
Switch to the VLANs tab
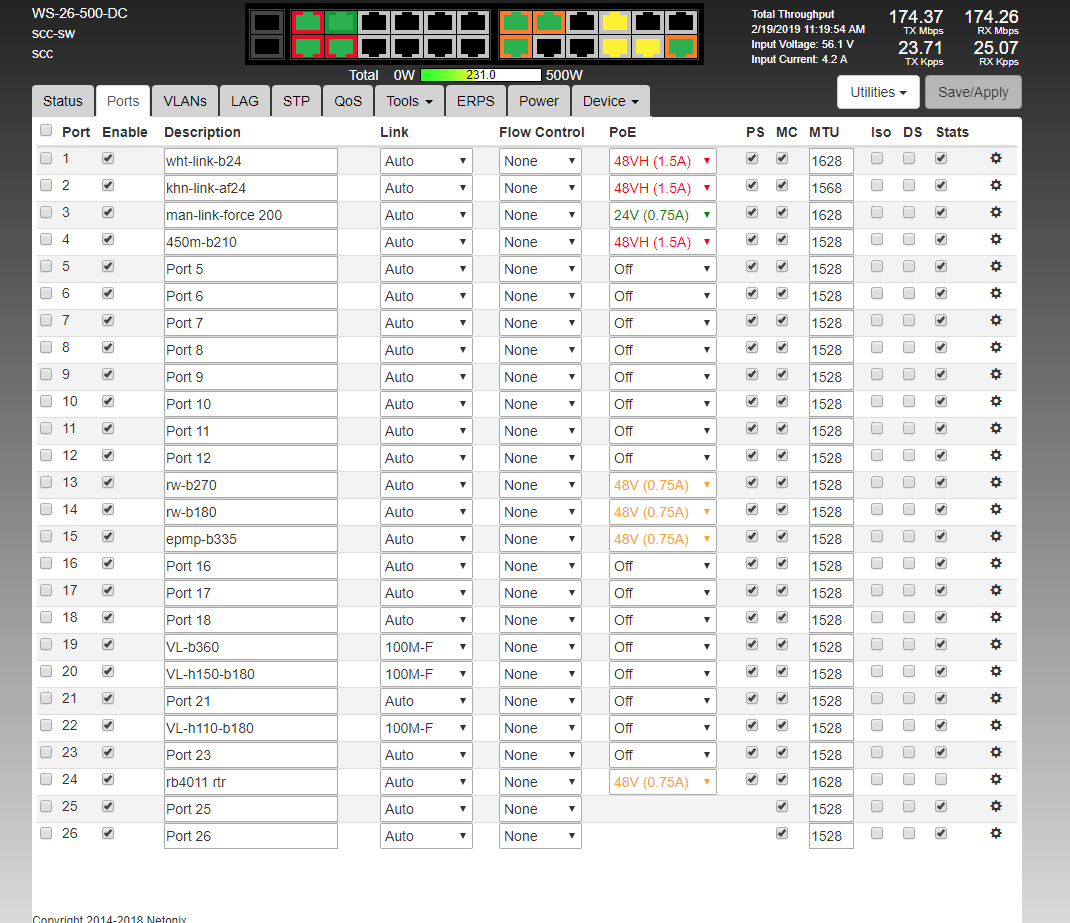coord(185,101)
